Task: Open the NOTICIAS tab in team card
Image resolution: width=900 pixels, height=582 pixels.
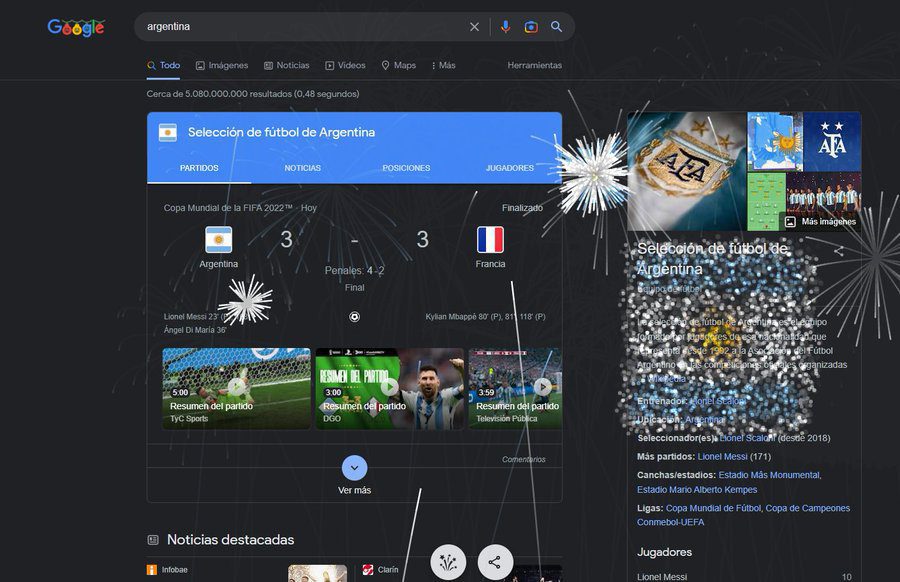Action: pyautogui.click(x=302, y=168)
